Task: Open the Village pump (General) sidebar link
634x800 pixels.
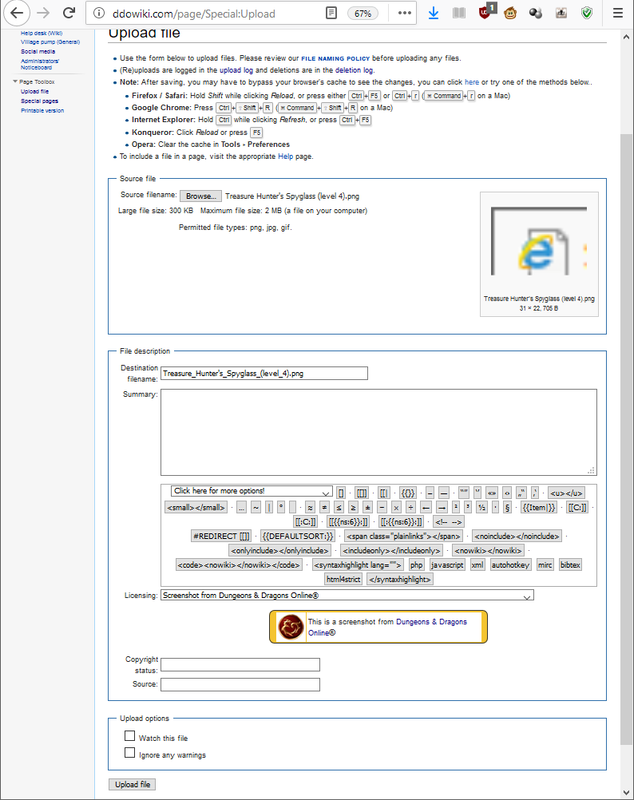Action: click(50, 42)
